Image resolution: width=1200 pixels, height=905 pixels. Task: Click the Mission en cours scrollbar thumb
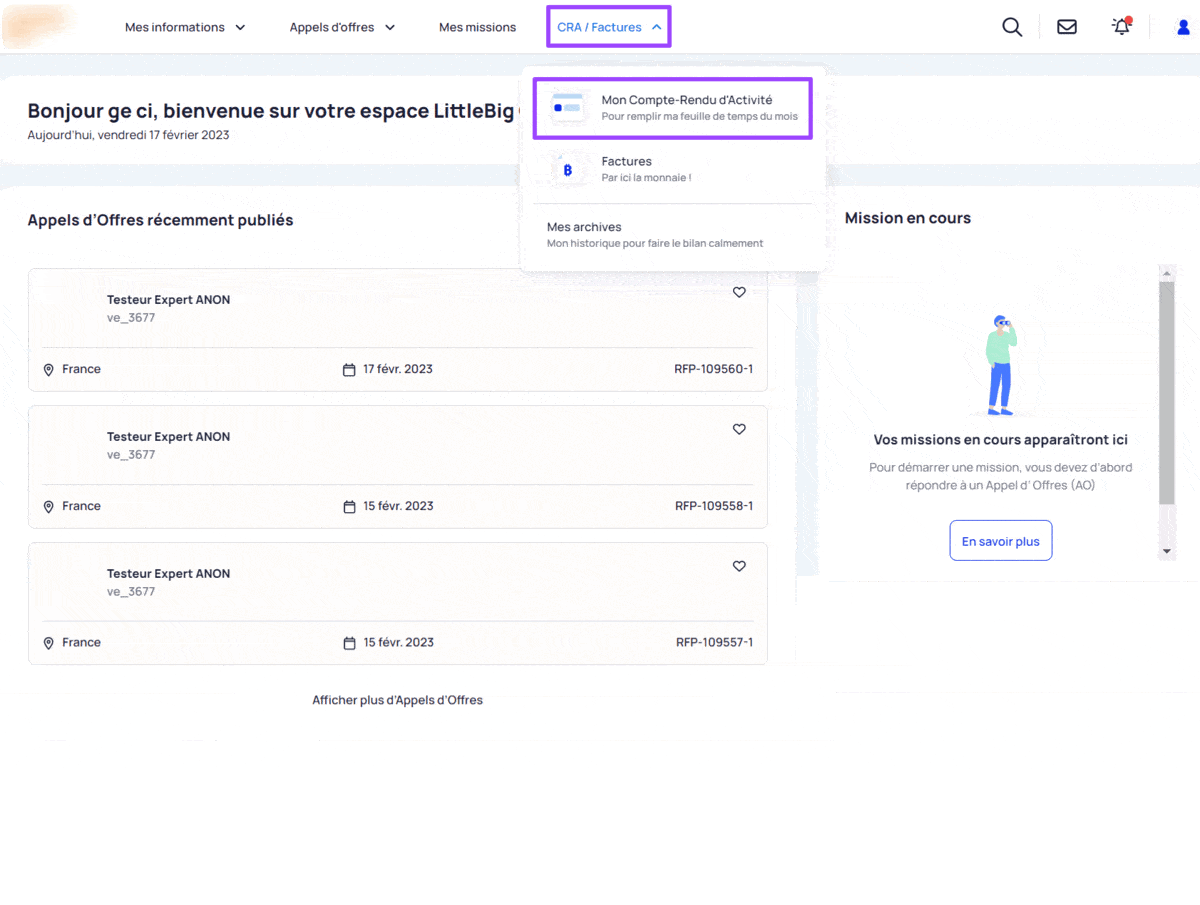click(x=1166, y=392)
